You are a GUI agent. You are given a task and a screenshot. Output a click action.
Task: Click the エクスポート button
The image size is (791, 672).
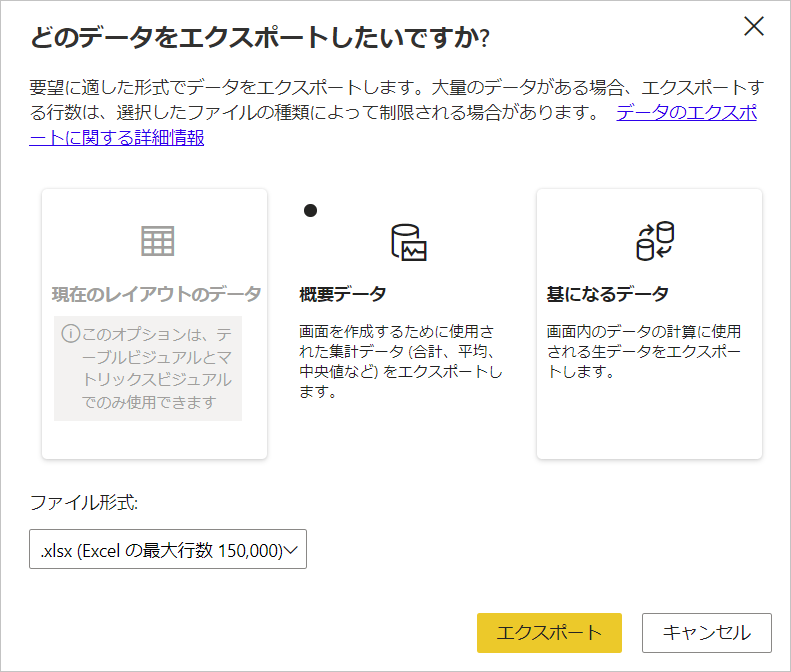[549, 632]
